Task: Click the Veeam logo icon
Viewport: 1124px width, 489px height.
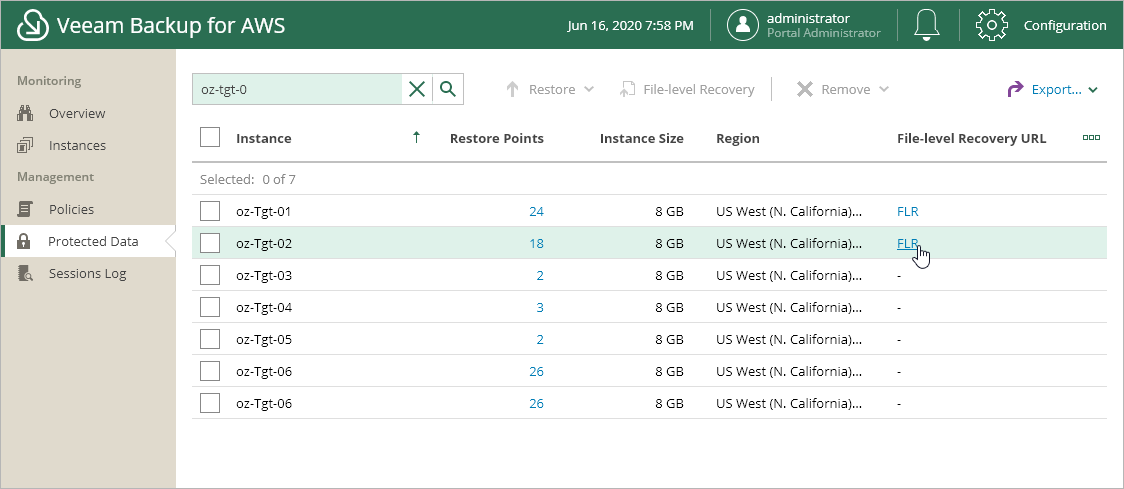Action: 34,25
